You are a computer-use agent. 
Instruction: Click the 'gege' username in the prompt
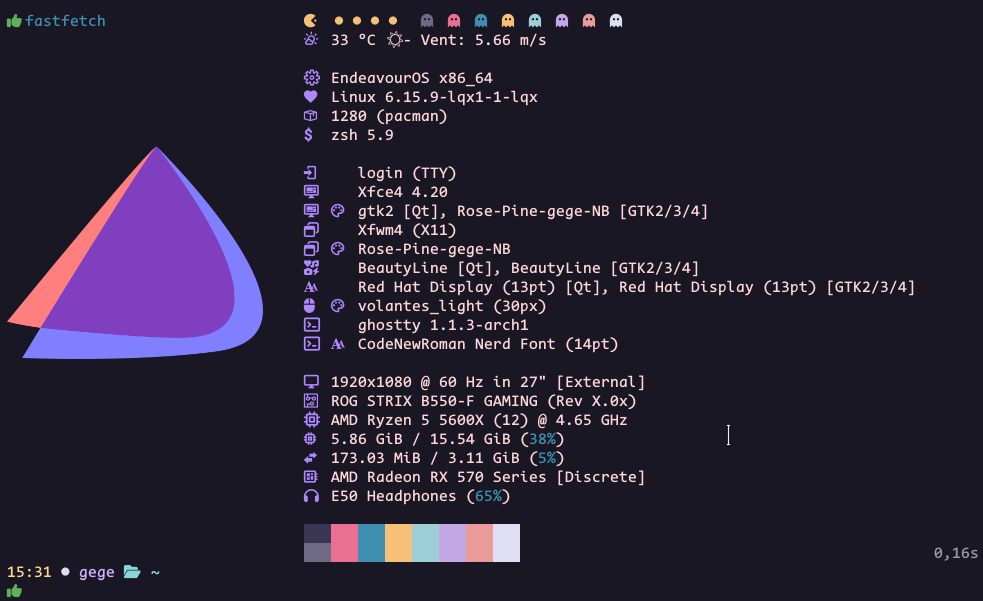[x=97, y=573]
